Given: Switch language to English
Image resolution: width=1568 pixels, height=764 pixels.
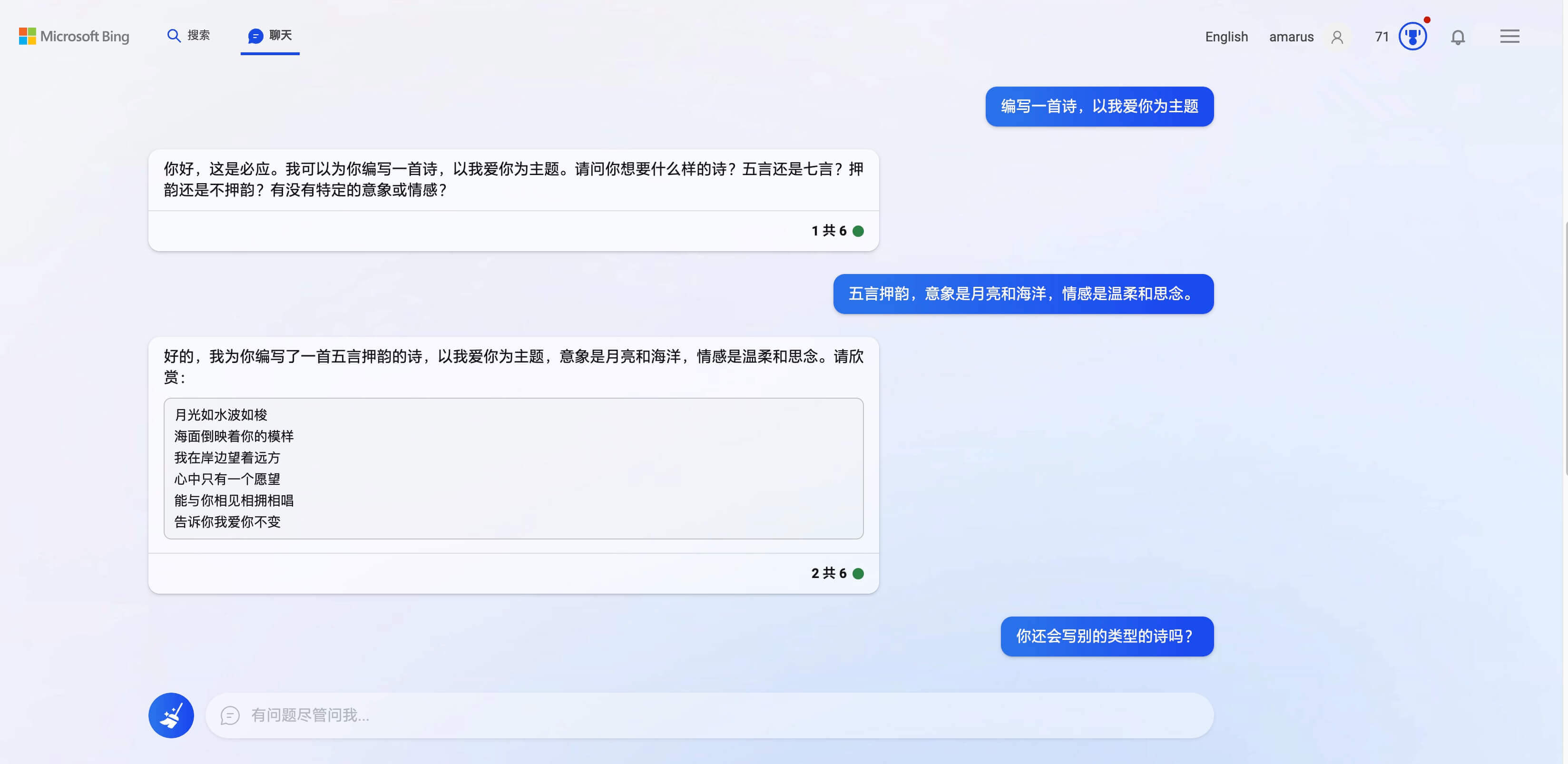Looking at the screenshot, I should click(1226, 37).
